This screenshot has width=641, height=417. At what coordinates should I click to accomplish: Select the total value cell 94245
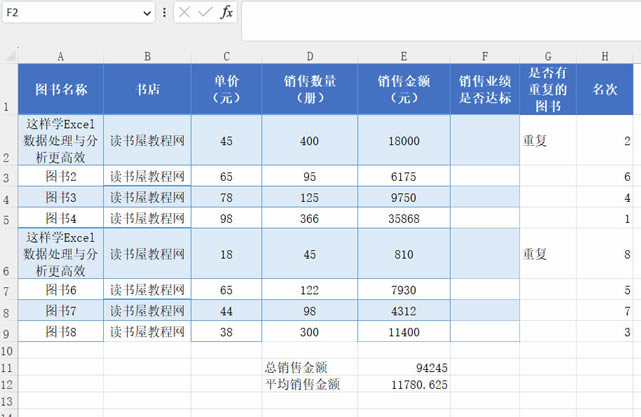[404, 367]
